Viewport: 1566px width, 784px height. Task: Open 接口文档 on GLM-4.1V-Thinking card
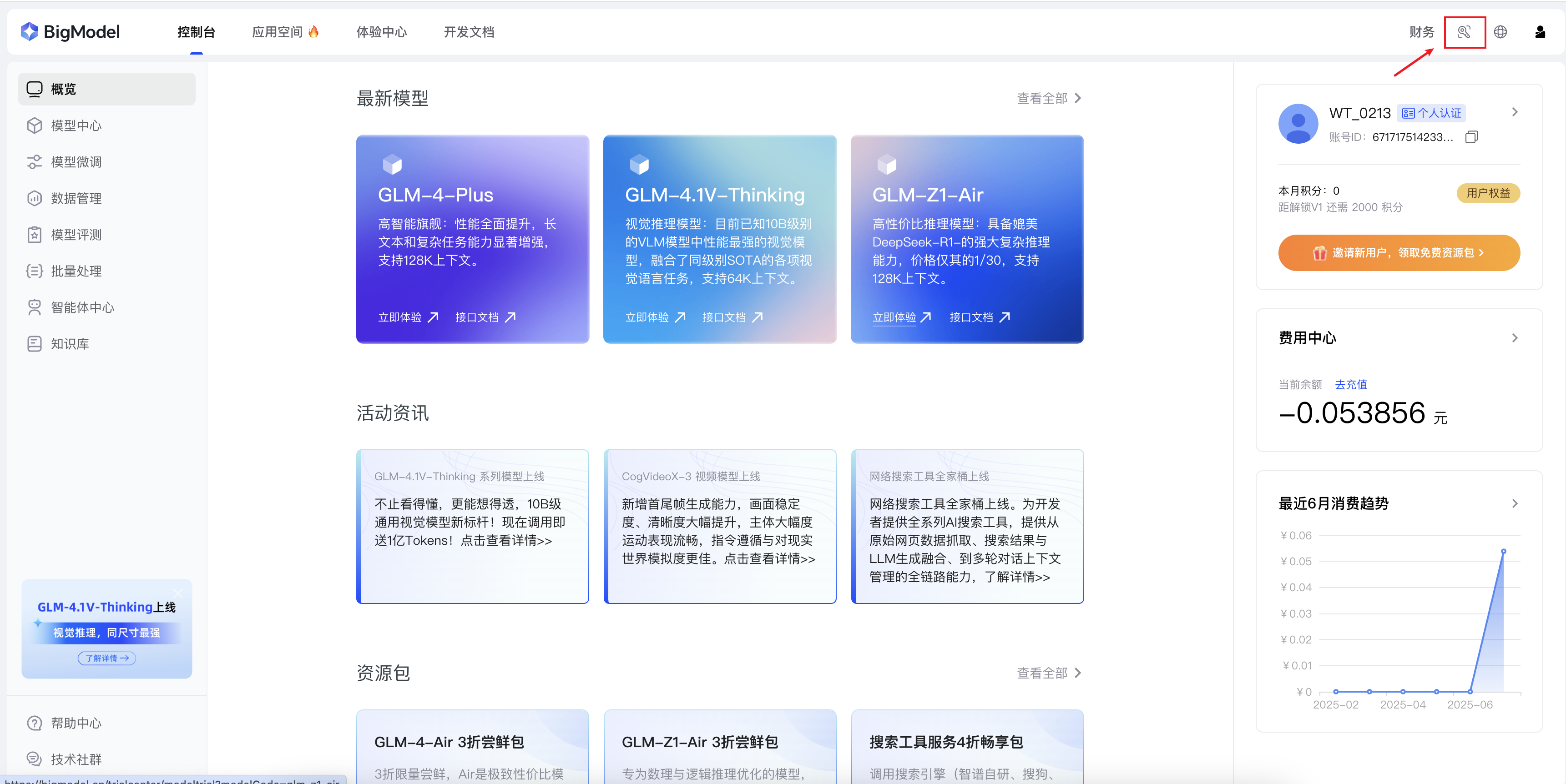click(732, 317)
